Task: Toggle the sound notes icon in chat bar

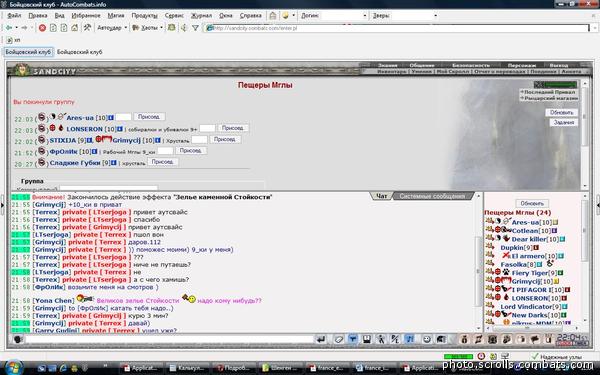Action: (x=409, y=339)
